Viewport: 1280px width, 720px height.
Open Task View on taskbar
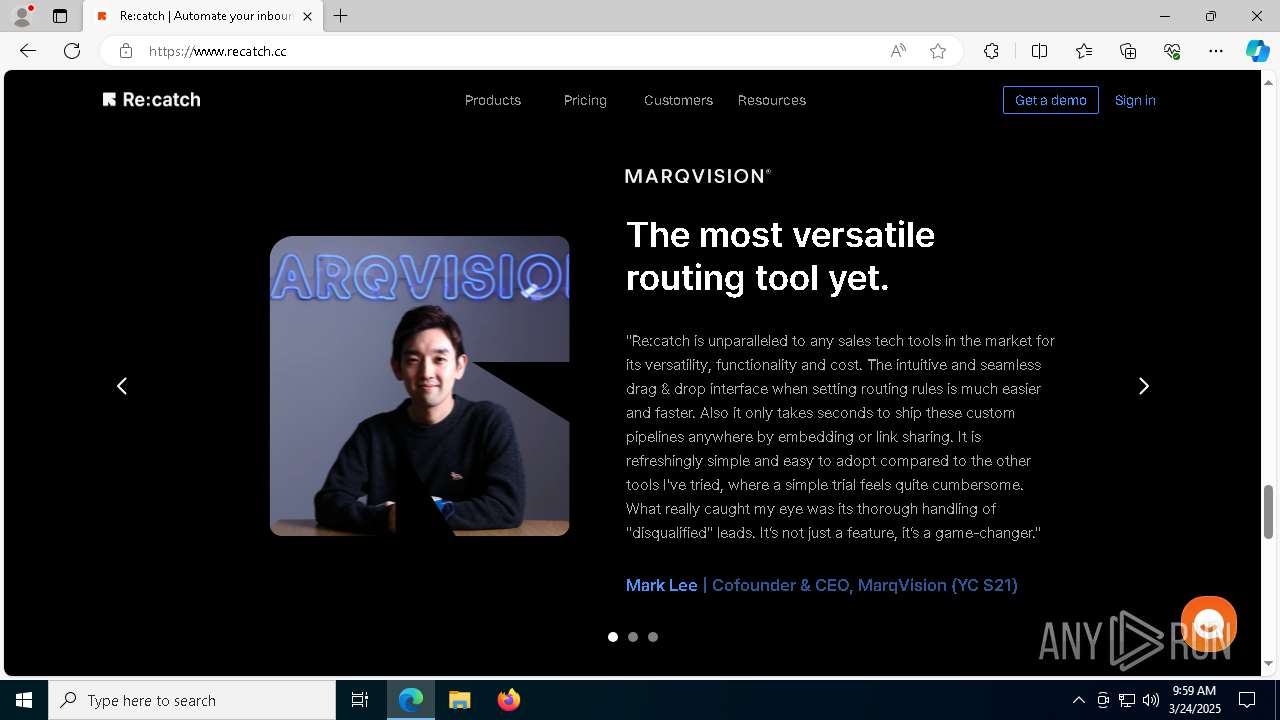(x=360, y=700)
